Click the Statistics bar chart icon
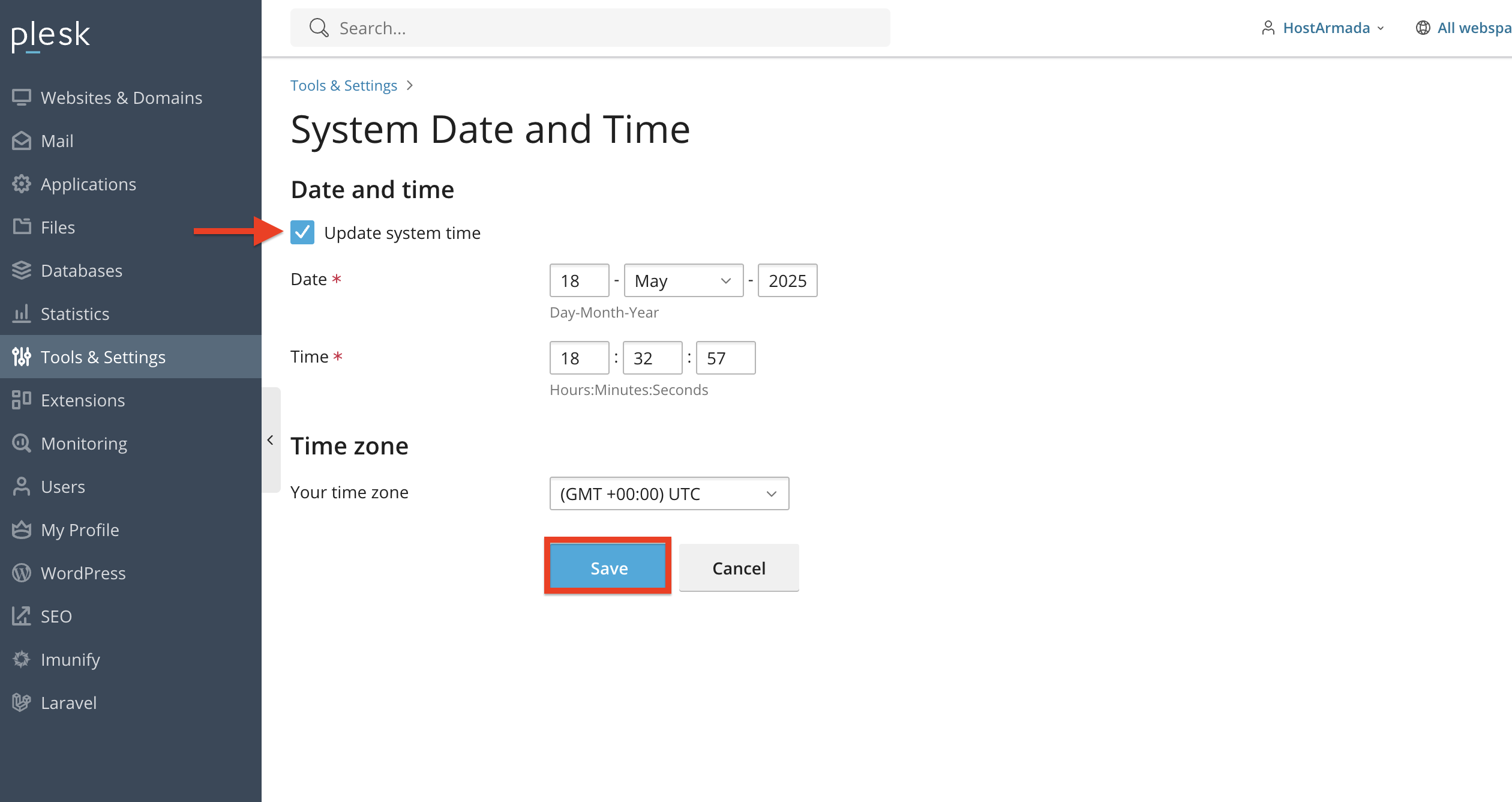Viewport: 1512px width, 802px height. (x=22, y=313)
